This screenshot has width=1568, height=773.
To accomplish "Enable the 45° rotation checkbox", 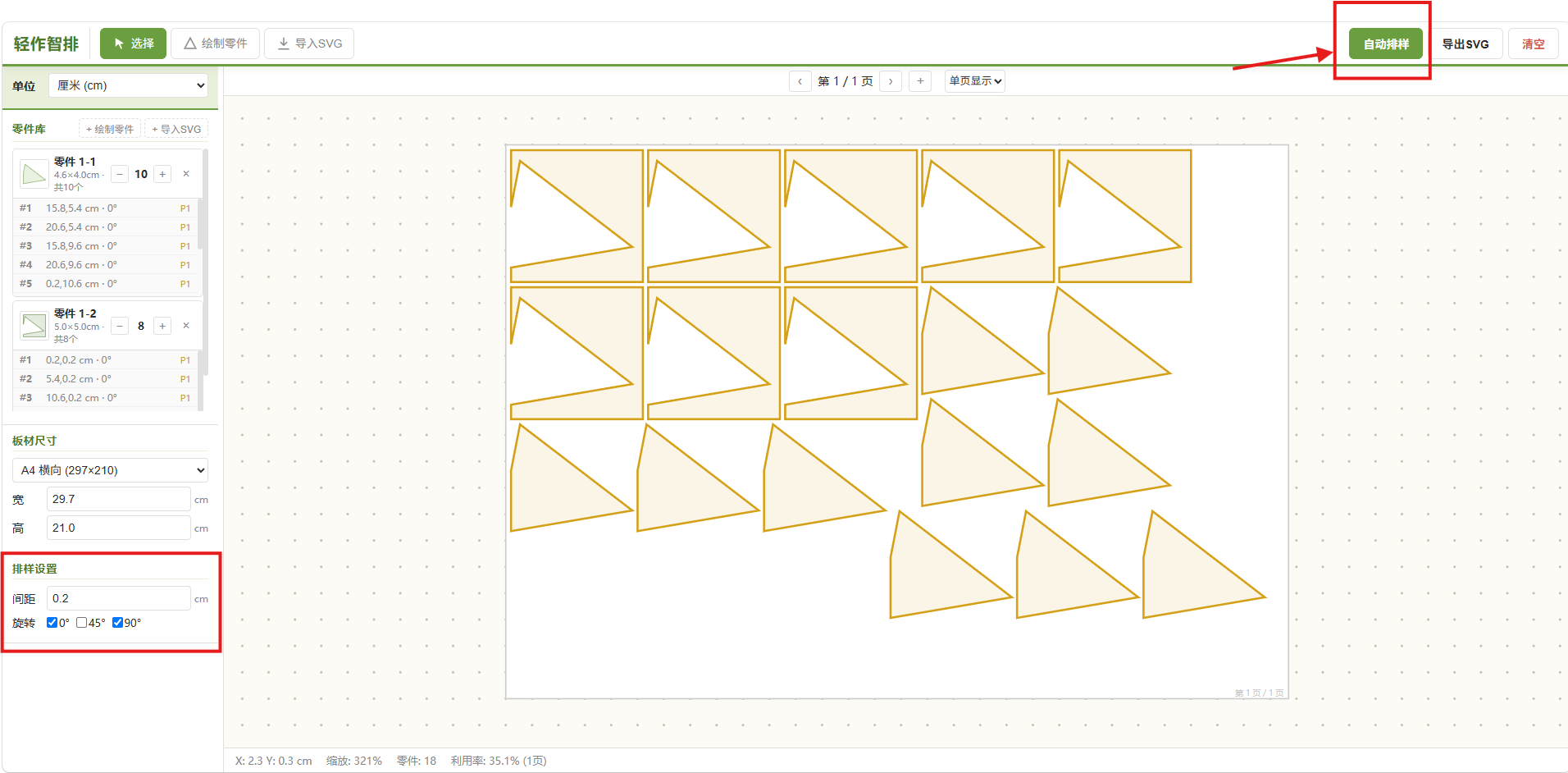I will coord(82,623).
